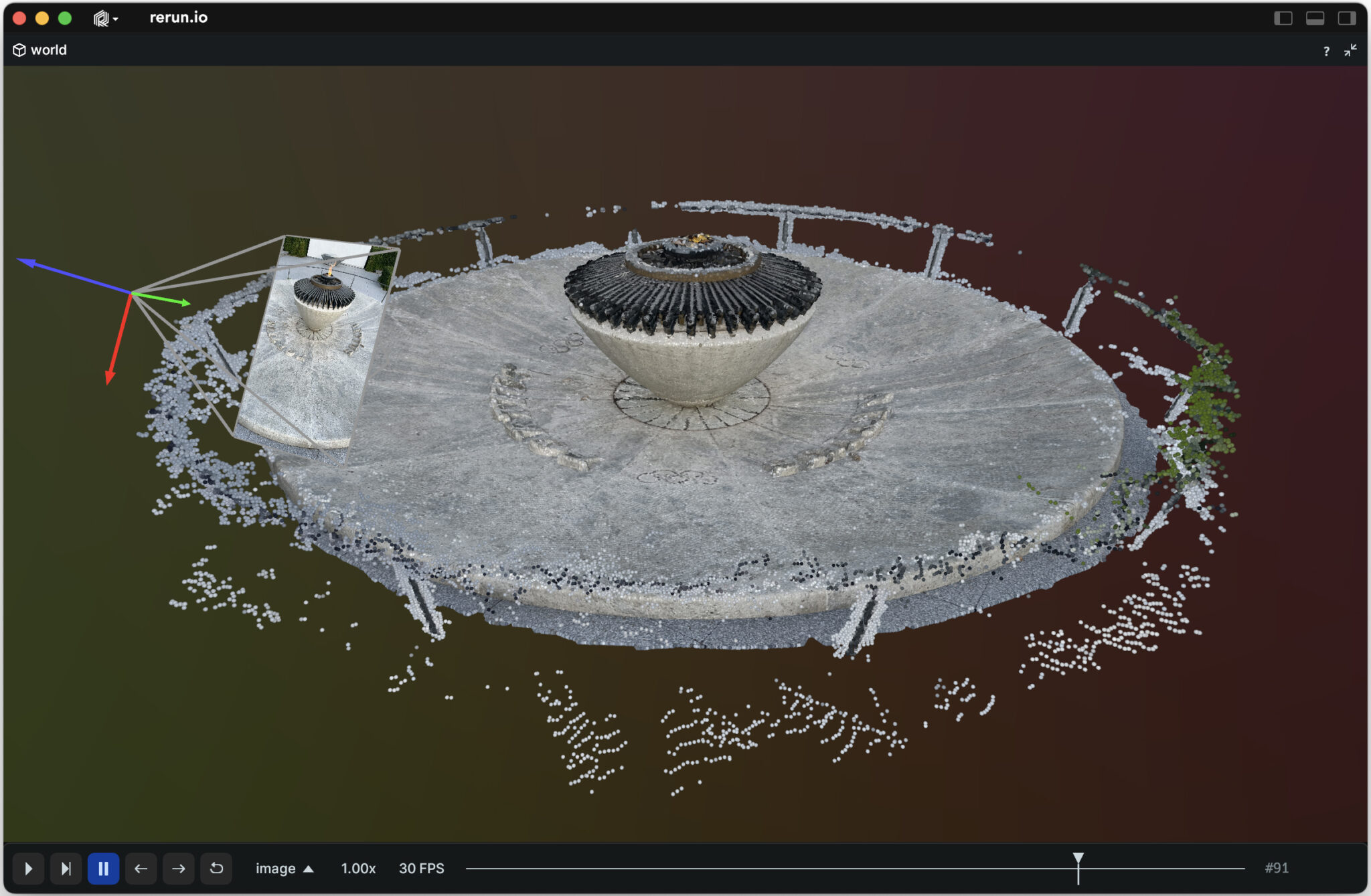Toggle the left blueprint panel
1371x896 pixels.
pyautogui.click(x=1283, y=18)
